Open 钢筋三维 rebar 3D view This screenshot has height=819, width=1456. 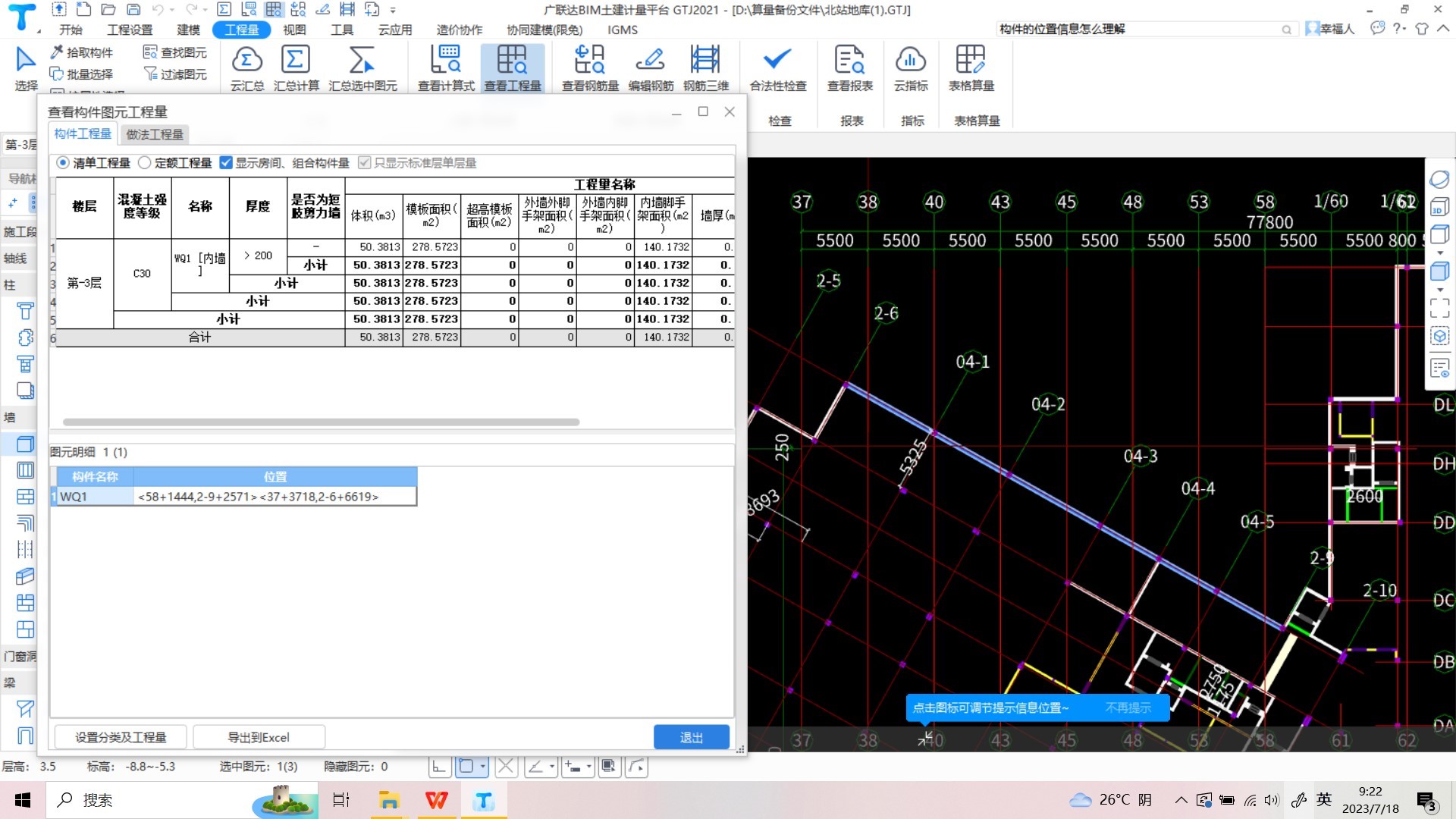[x=706, y=68]
